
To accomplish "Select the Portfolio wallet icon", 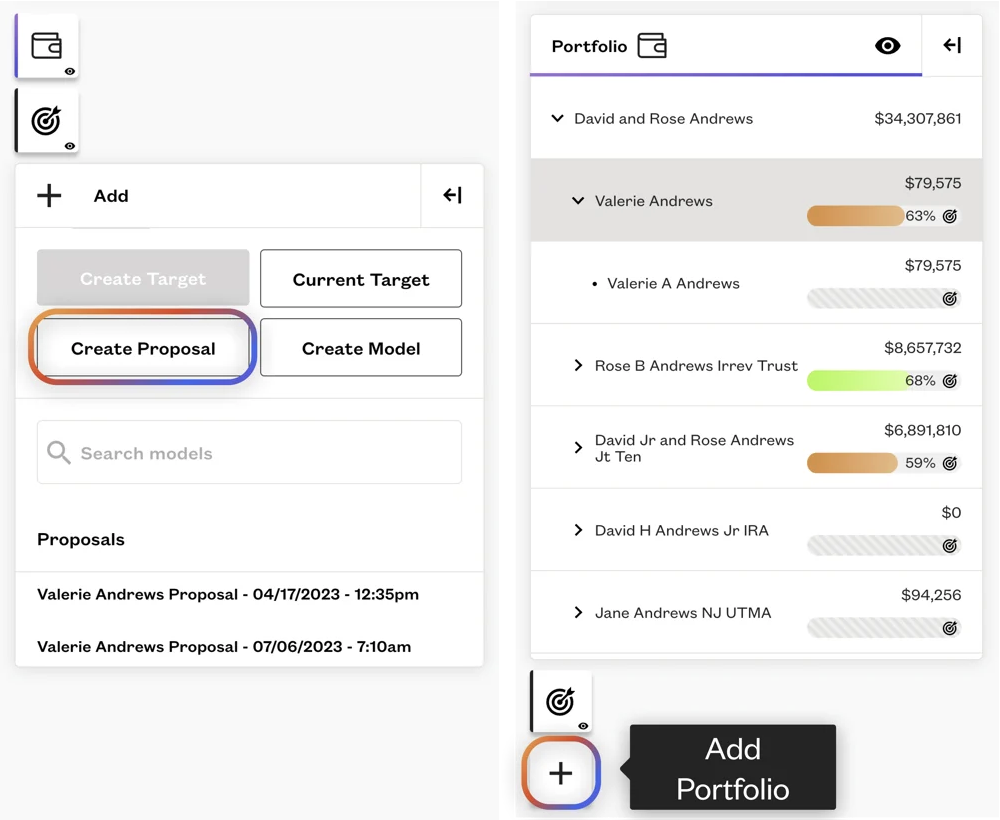I will [x=46, y=43].
